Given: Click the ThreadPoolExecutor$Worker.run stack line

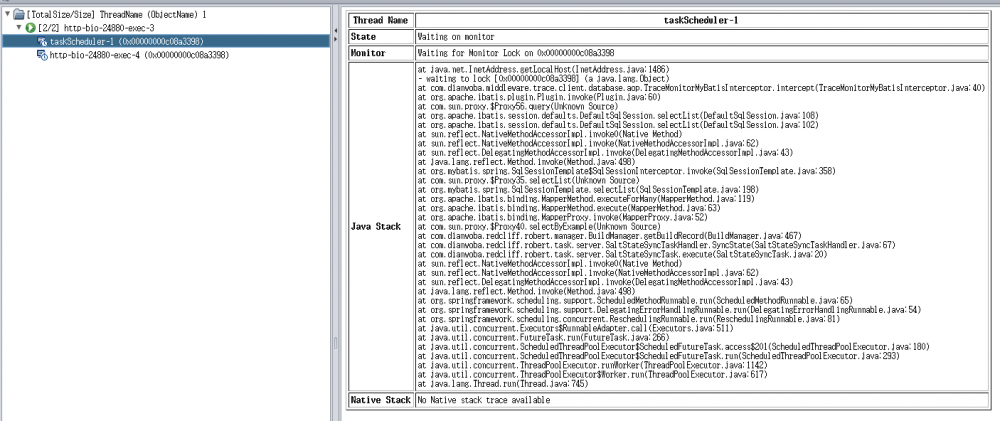Looking at the screenshot, I should (x=593, y=375).
